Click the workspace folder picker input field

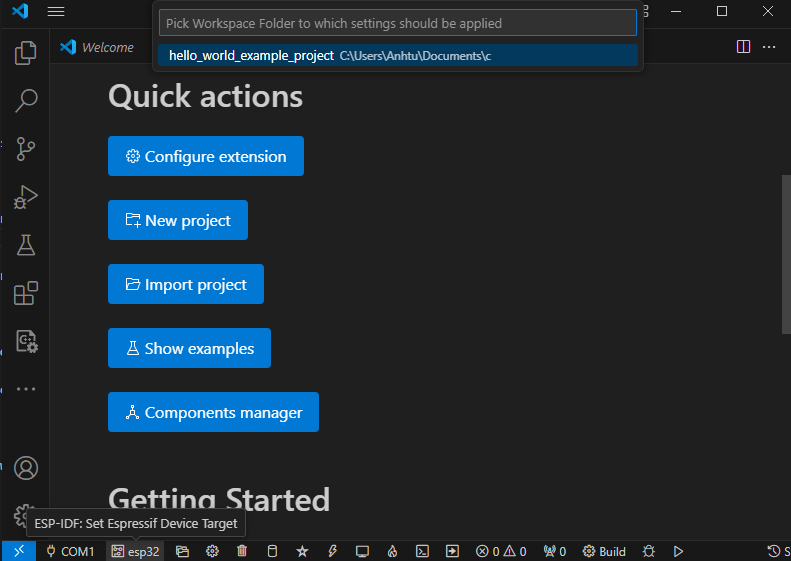pyautogui.click(x=397, y=23)
